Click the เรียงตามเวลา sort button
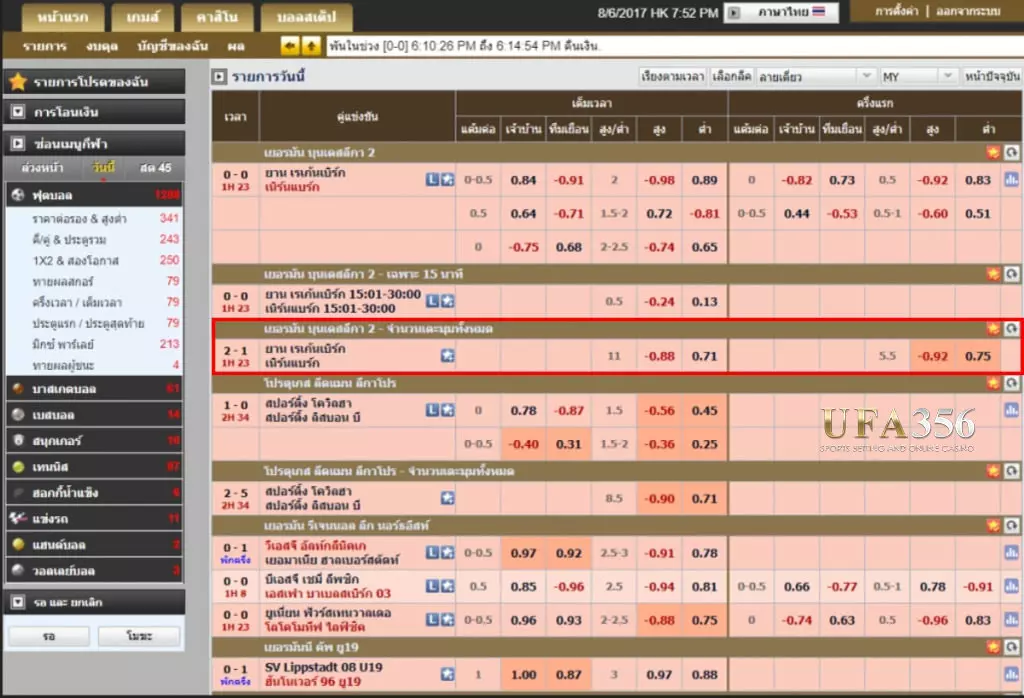Viewport: 1024px width, 698px height. click(x=673, y=77)
